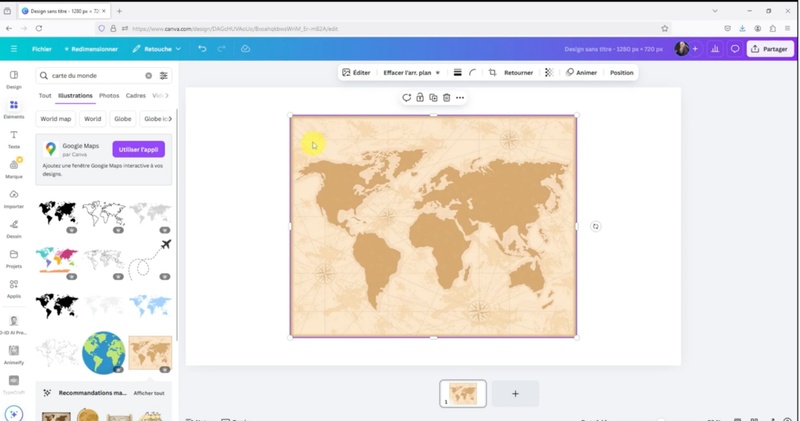Viewport: 800px width, 421px height.
Task: Open more options ellipsis above the image
Action: [x=460, y=97]
